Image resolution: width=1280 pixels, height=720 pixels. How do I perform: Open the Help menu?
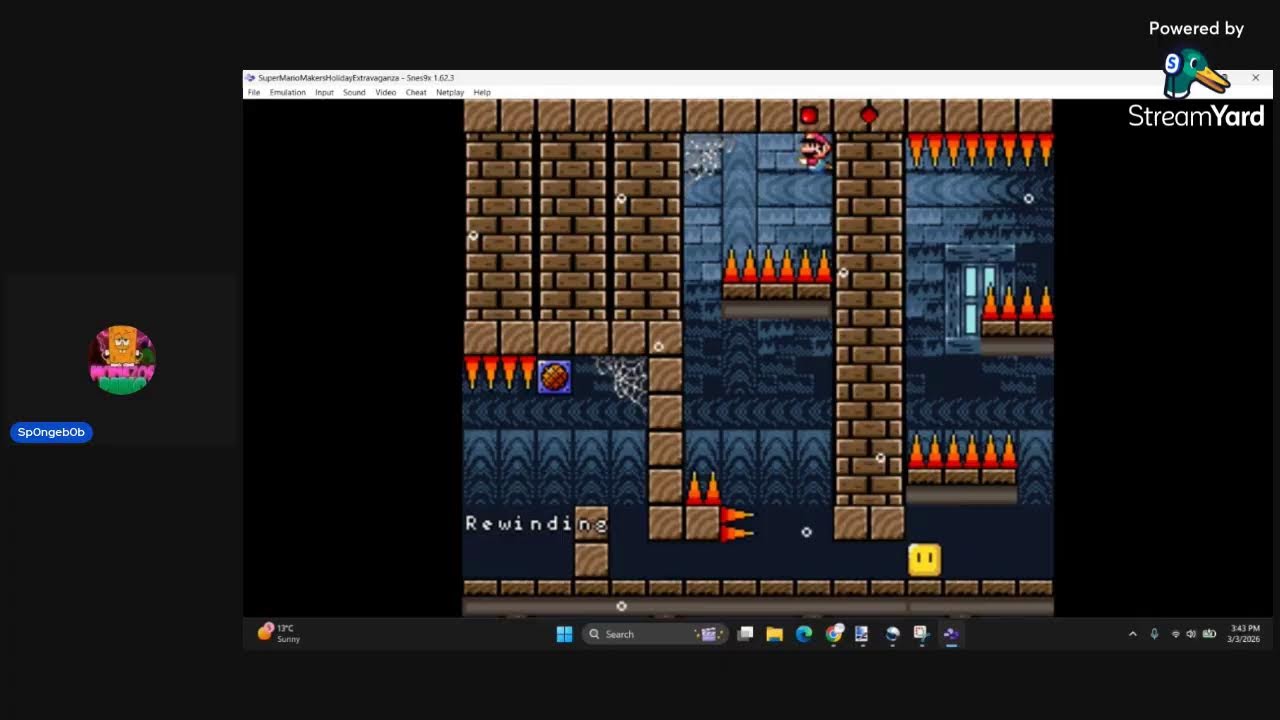click(482, 92)
